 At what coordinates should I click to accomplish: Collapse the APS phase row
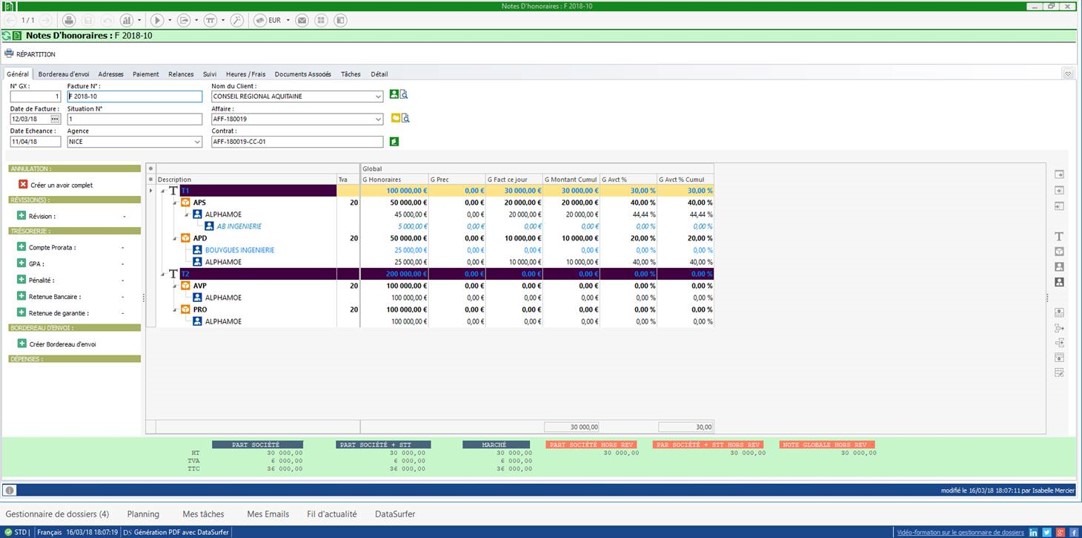[x=175, y=203]
